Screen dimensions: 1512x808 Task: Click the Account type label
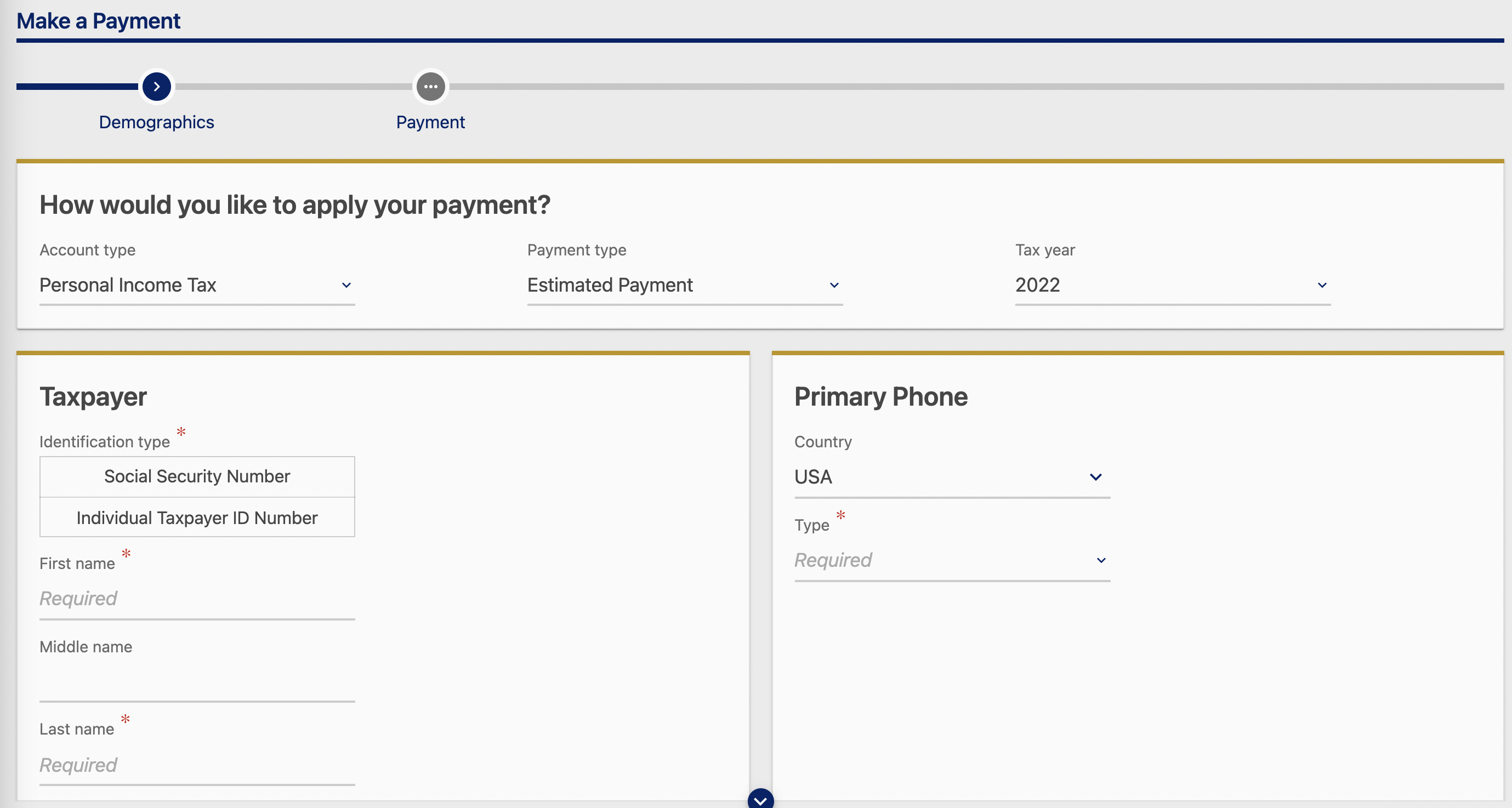[x=88, y=251]
